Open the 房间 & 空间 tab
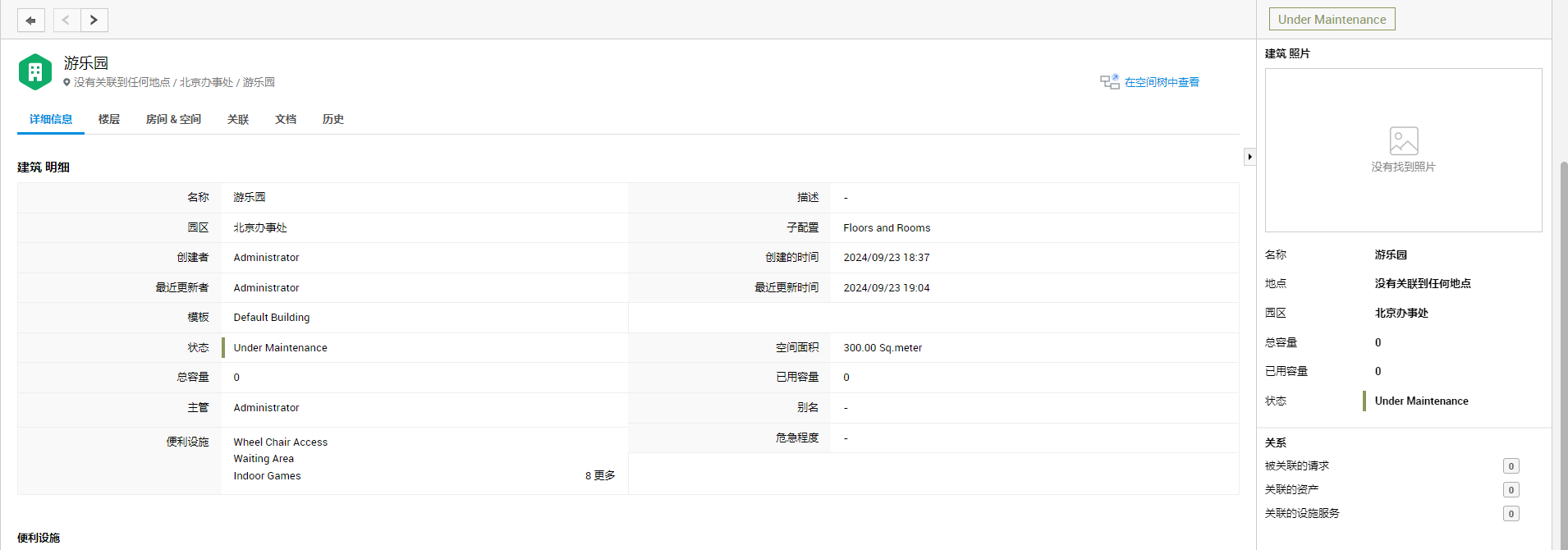This screenshot has width=1568, height=550. point(173,120)
